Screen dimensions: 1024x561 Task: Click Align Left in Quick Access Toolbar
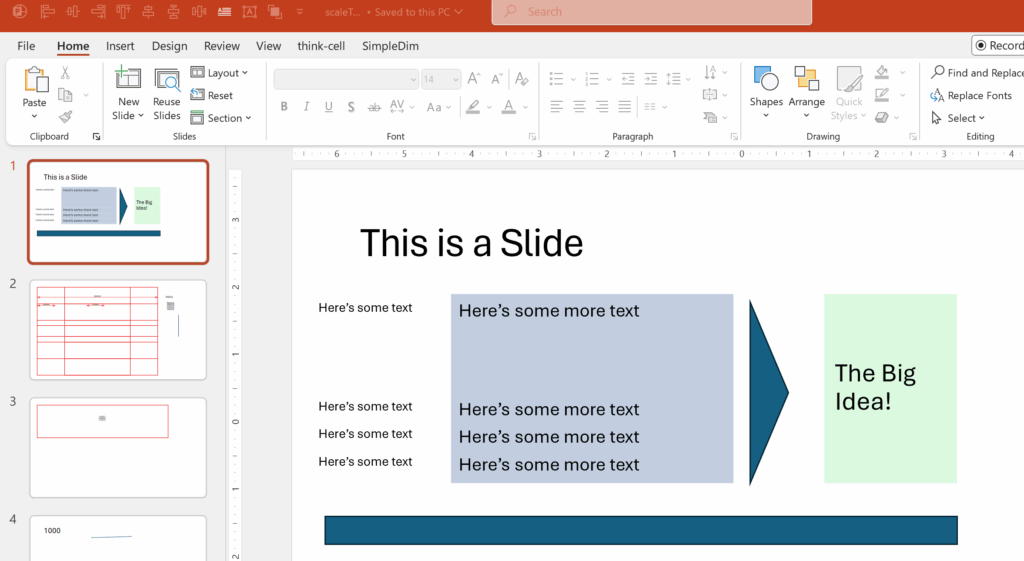pyautogui.click(x=48, y=11)
